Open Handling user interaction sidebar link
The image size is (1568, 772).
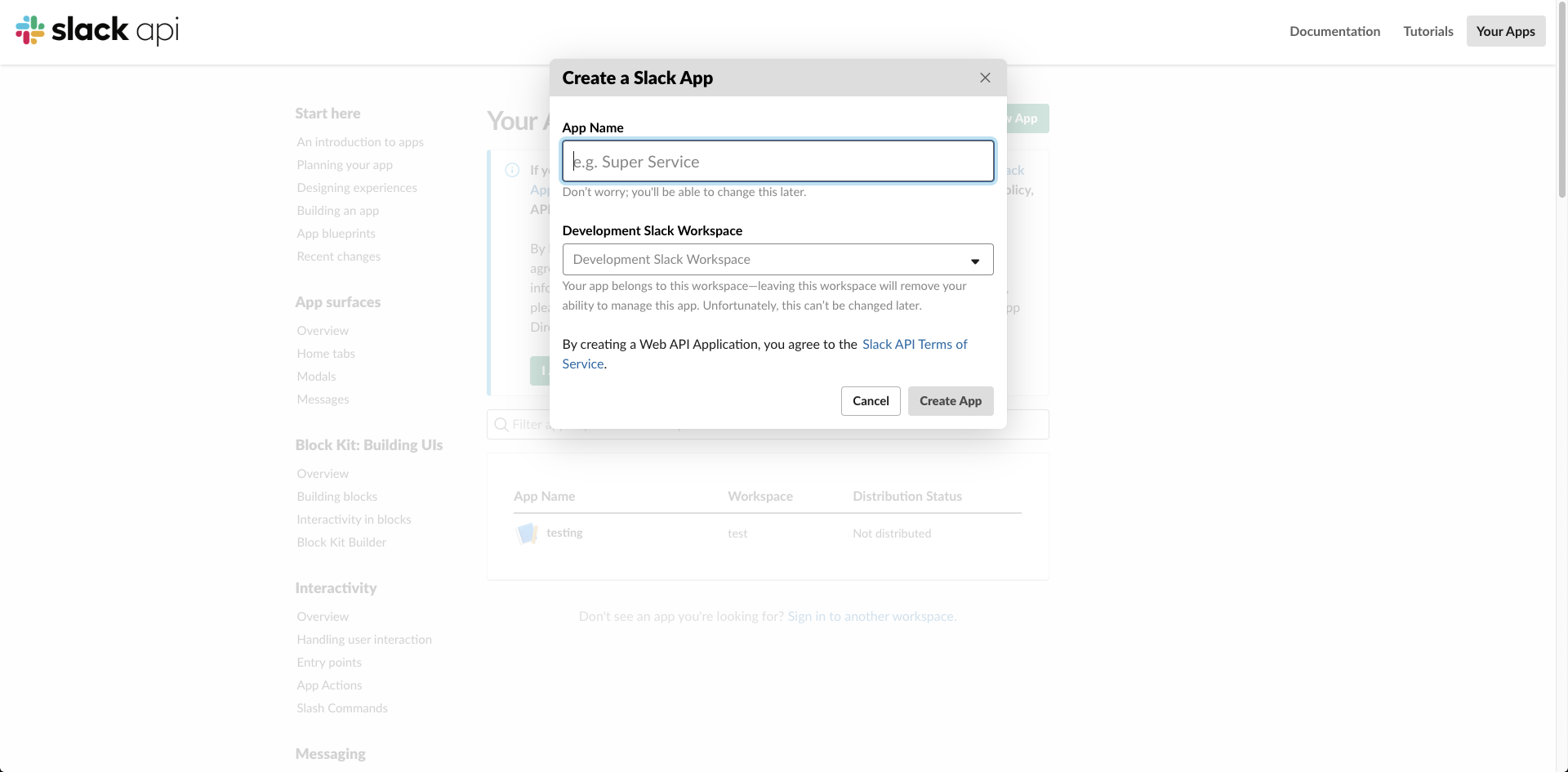364,640
